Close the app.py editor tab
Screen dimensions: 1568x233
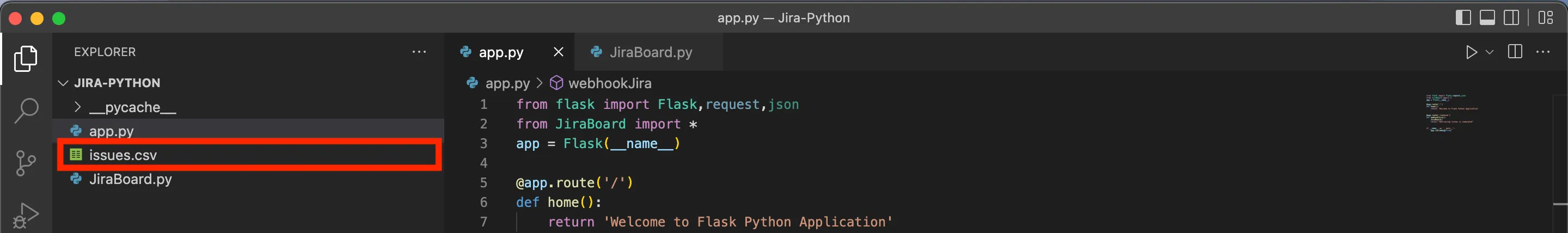[x=558, y=52]
